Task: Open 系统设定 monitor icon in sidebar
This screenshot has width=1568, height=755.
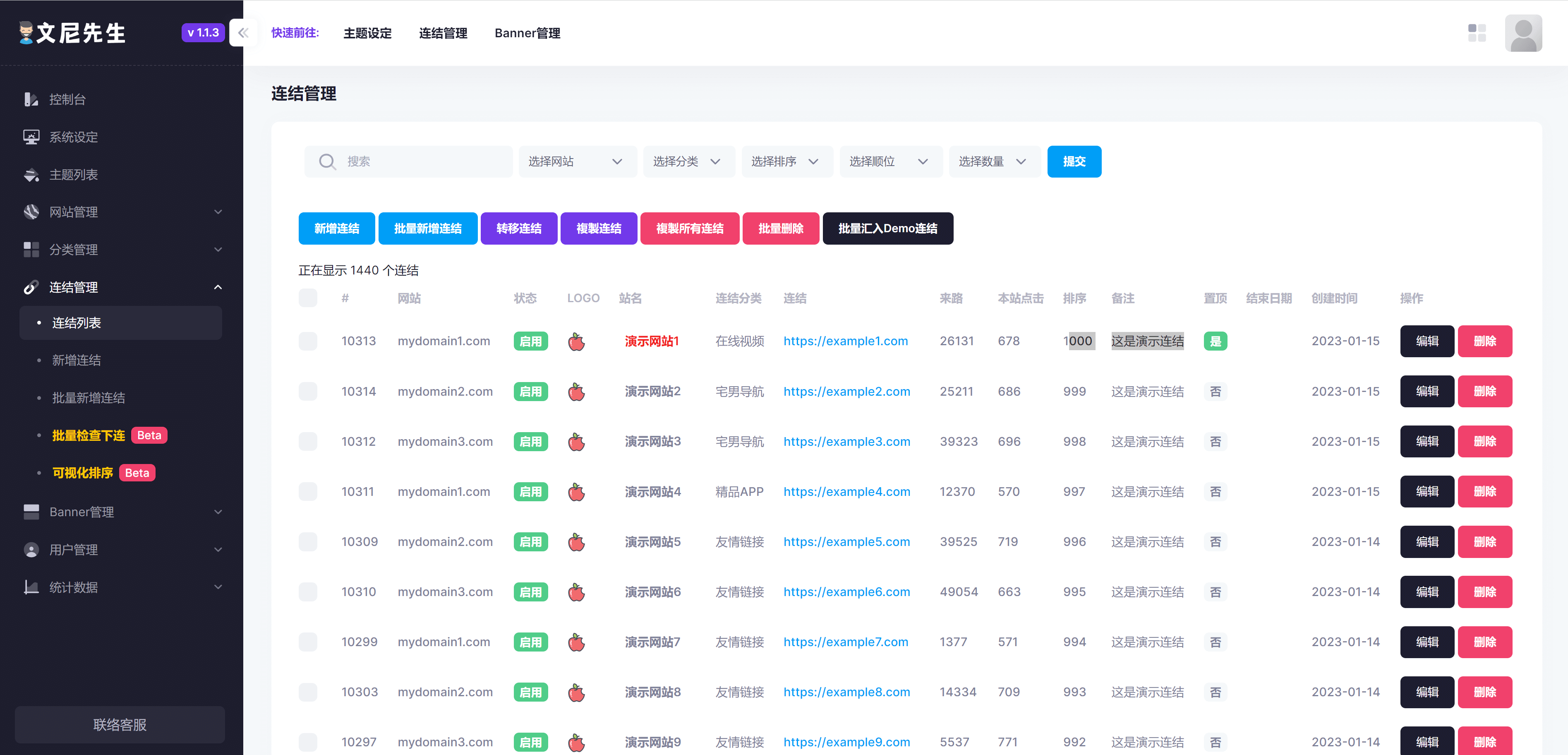Action: click(x=31, y=137)
